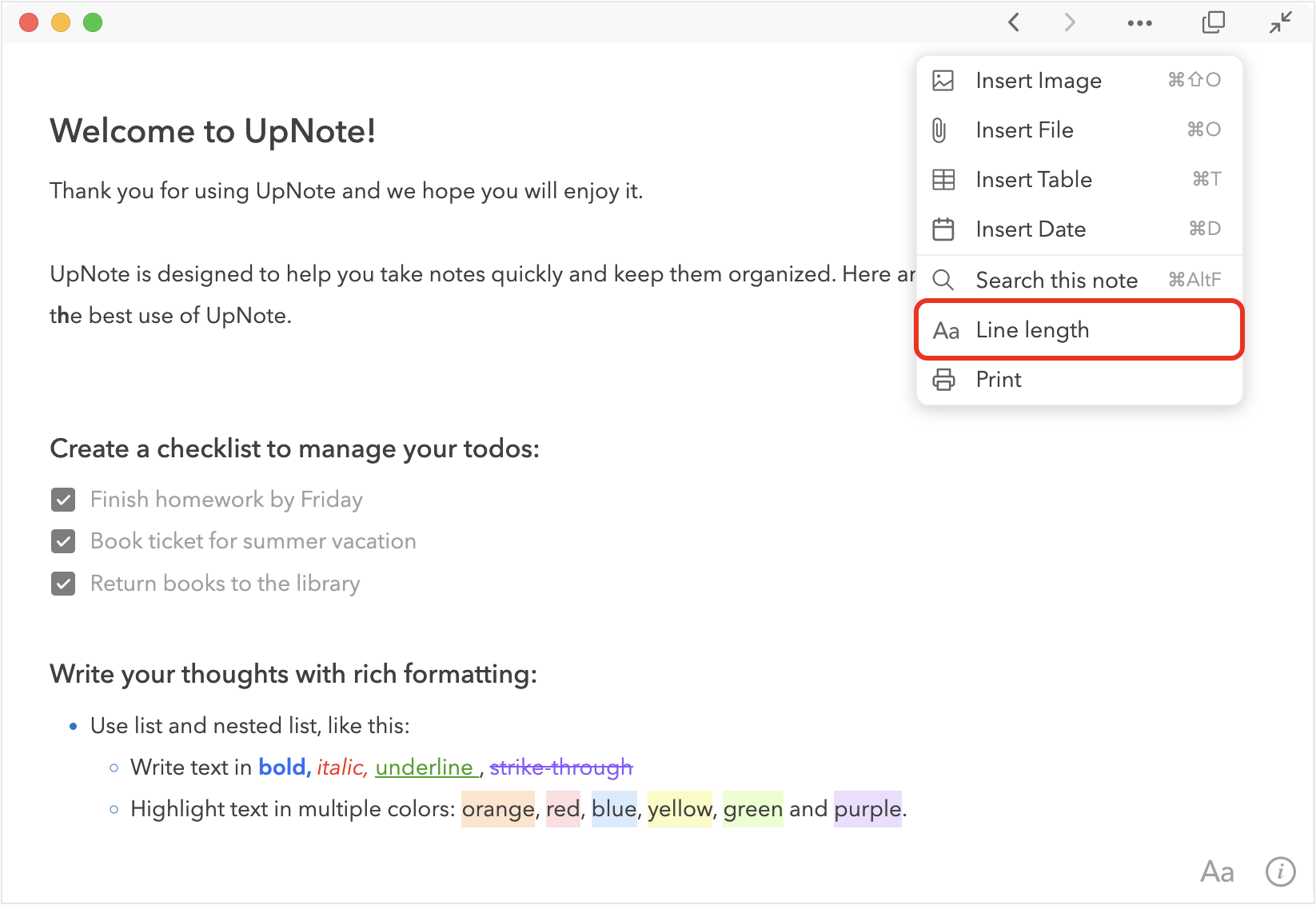Show note info via the circled i icon
Viewport: 1316px width, 905px height.
click(1280, 871)
